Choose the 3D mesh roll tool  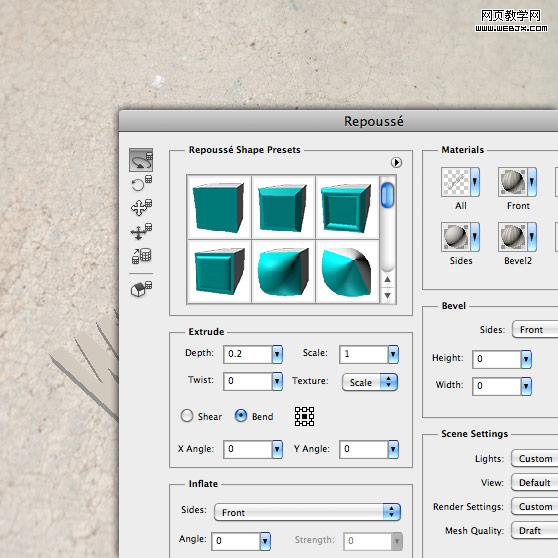point(141,184)
